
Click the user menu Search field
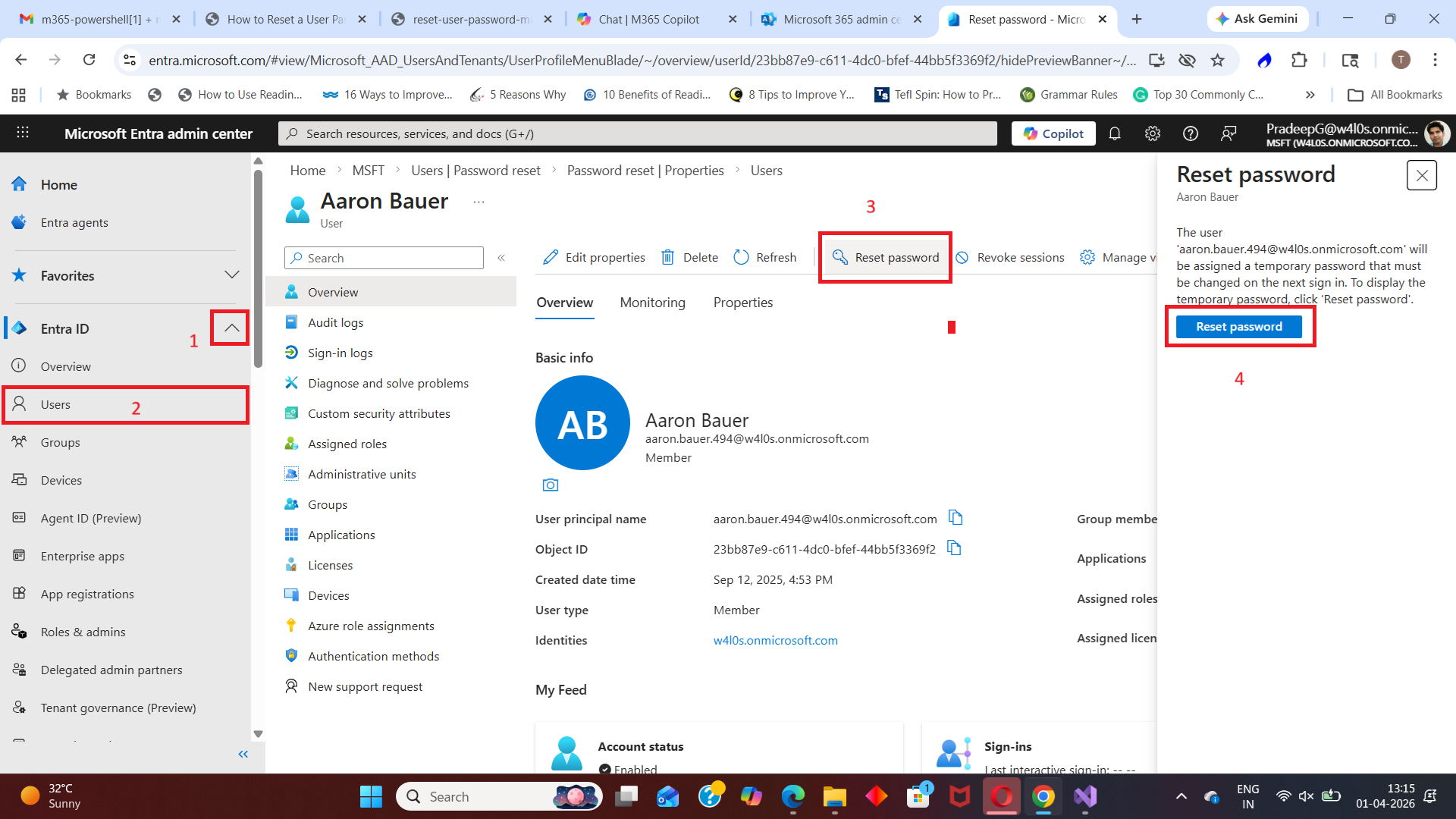384,258
